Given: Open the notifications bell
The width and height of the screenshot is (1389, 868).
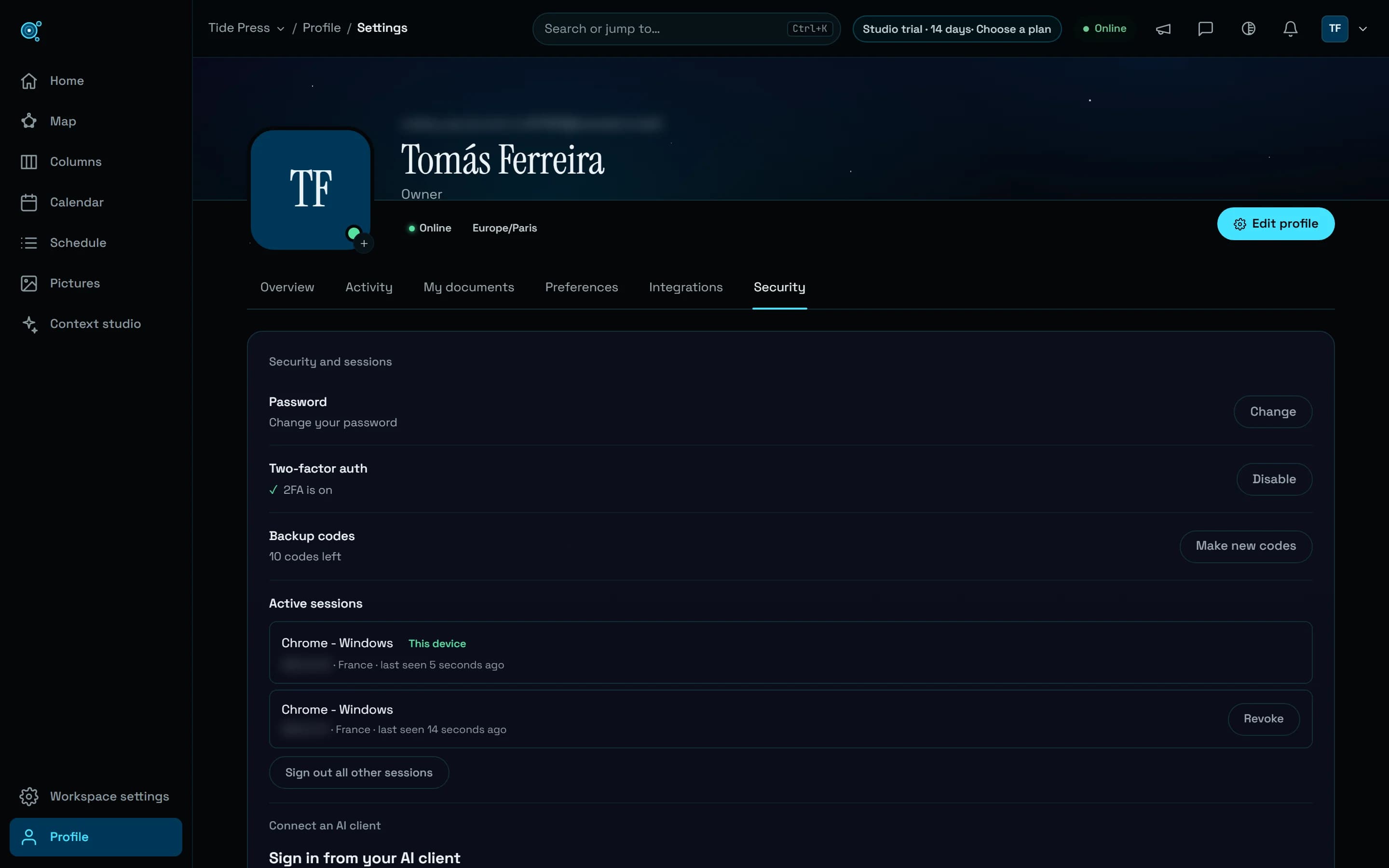Looking at the screenshot, I should pos(1290,29).
